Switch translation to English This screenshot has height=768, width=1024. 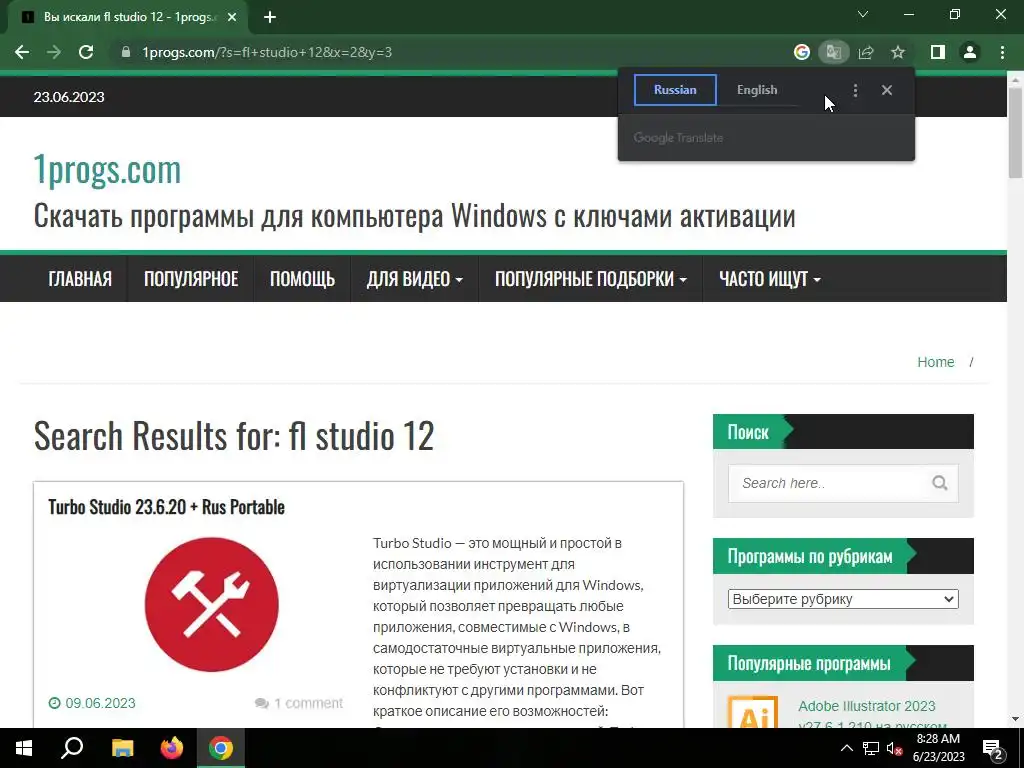(757, 90)
